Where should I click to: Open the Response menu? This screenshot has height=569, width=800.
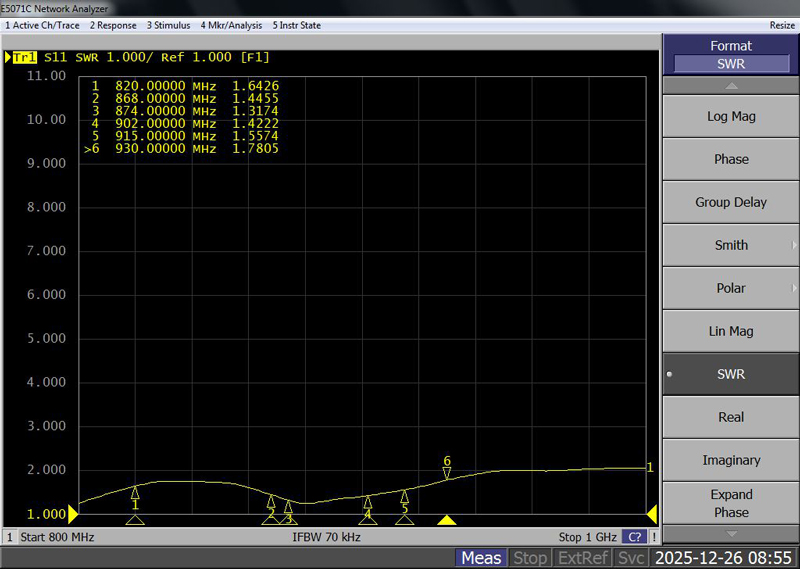coord(113,25)
